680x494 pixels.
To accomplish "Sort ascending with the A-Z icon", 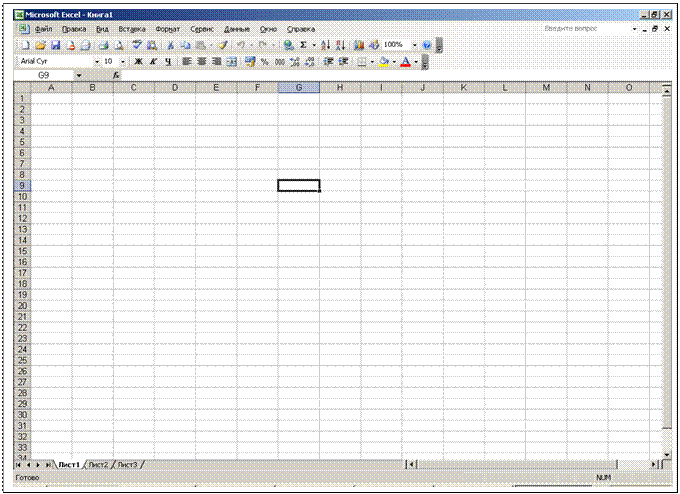I will pos(325,45).
